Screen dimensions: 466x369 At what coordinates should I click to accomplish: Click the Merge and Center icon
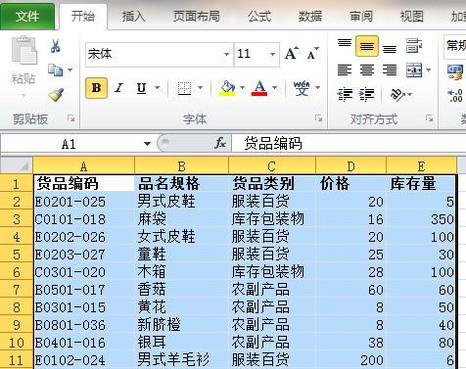414,70
